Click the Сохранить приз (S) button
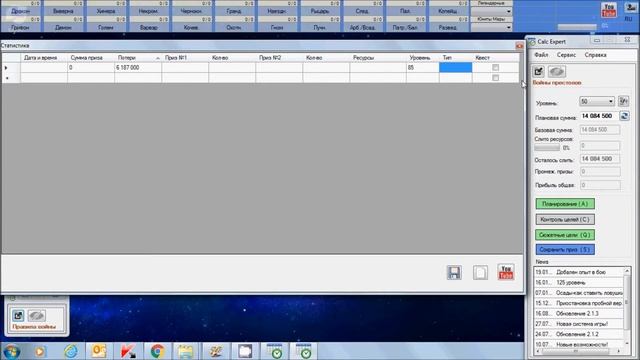The width and height of the screenshot is (640, 360). [x=565, y=249]
